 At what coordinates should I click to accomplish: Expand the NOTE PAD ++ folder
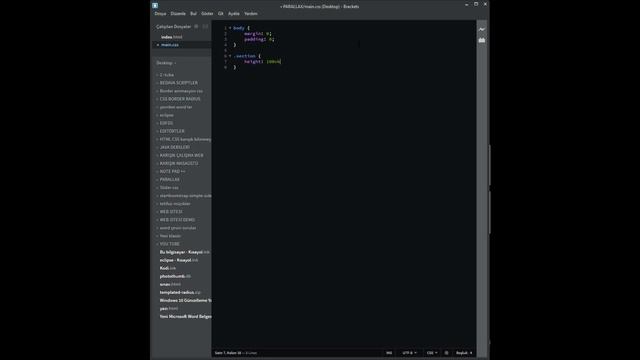172,171
